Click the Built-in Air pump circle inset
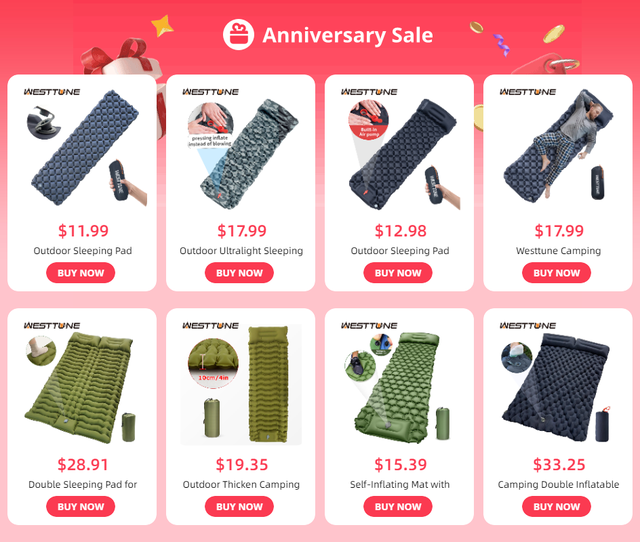Image resolution: width=640 pixels, height=542 pixels. click(368, 120)
